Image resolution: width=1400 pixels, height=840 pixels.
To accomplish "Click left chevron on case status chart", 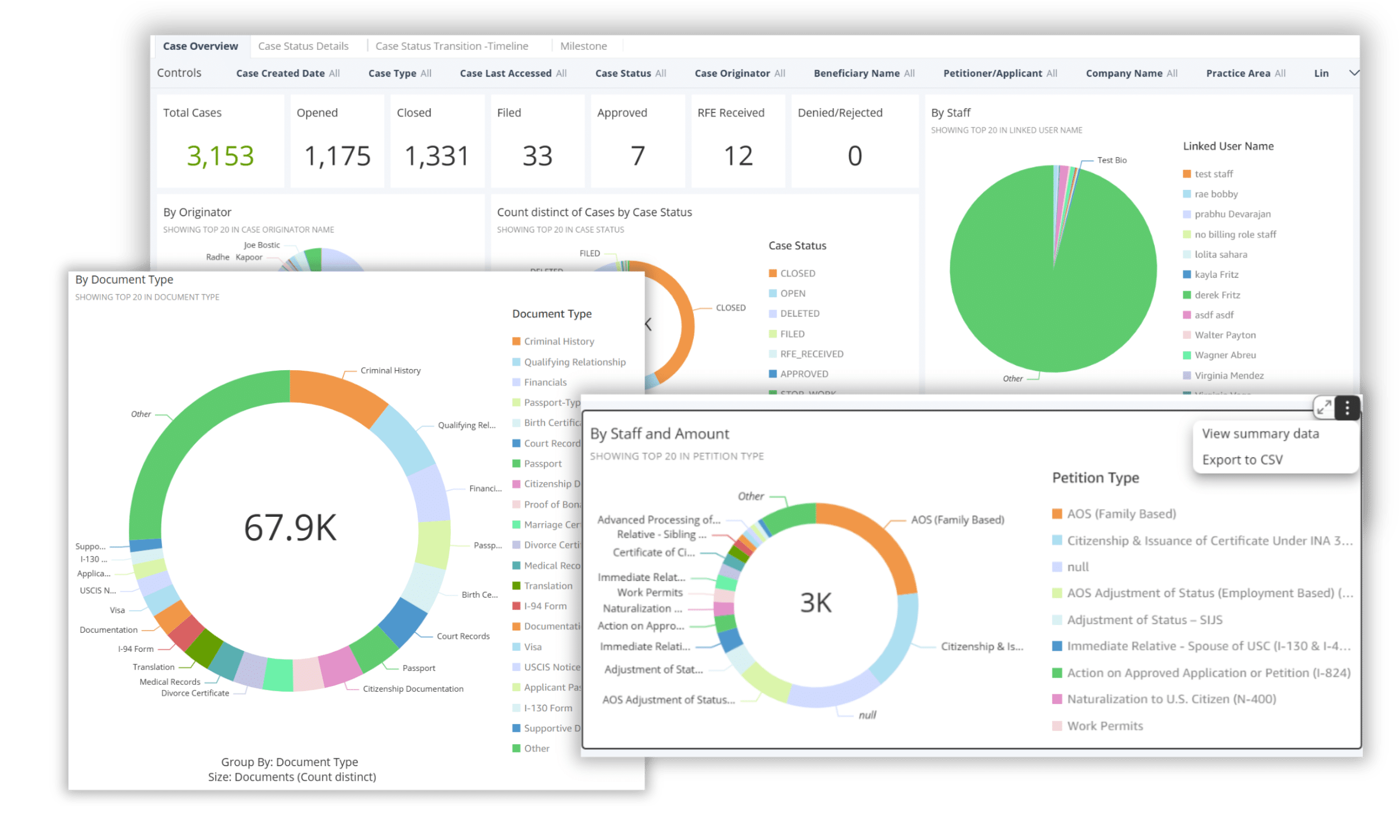I will tap(648, 324).
